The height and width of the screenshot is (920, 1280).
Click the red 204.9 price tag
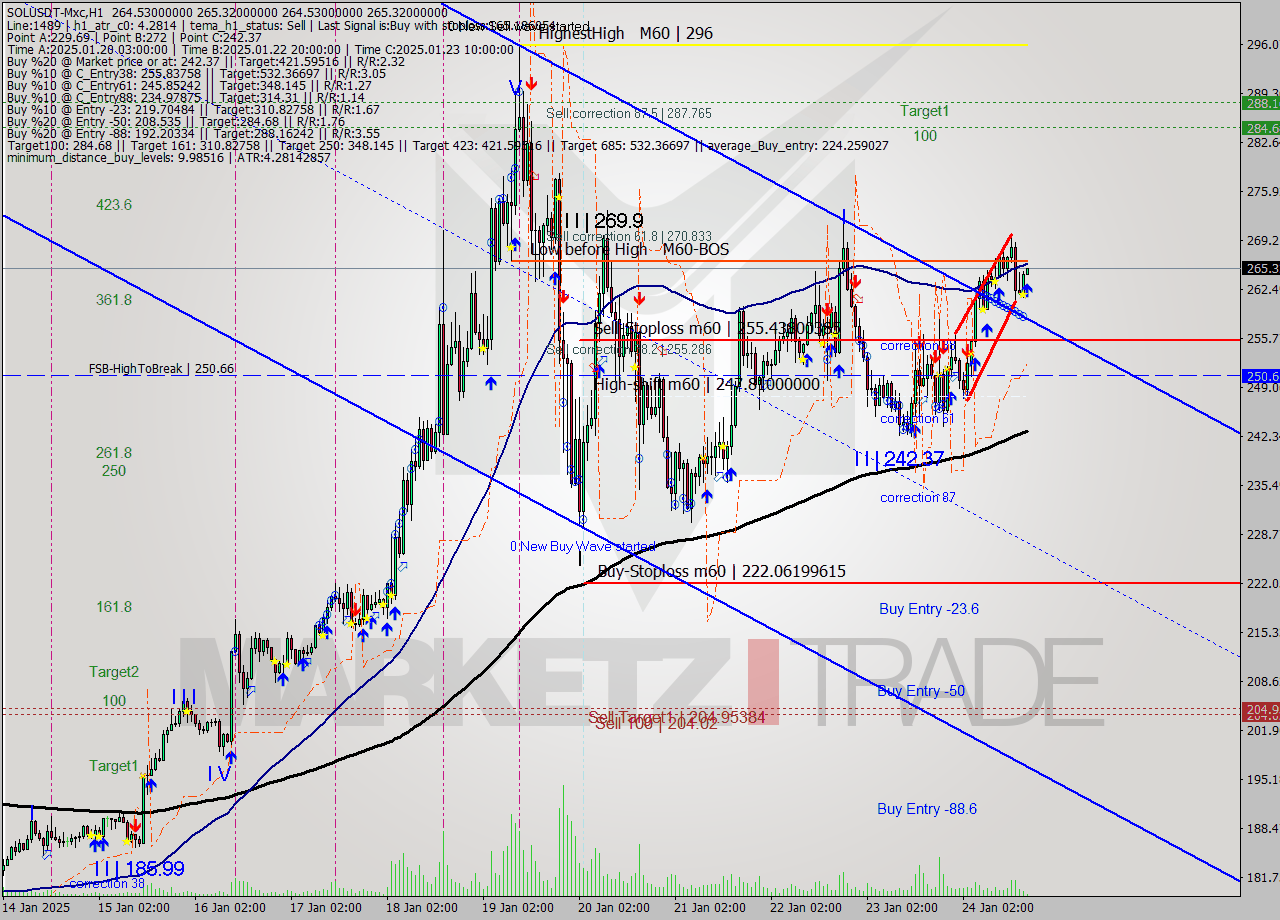pyautogui.click(x=1260, y=708)
